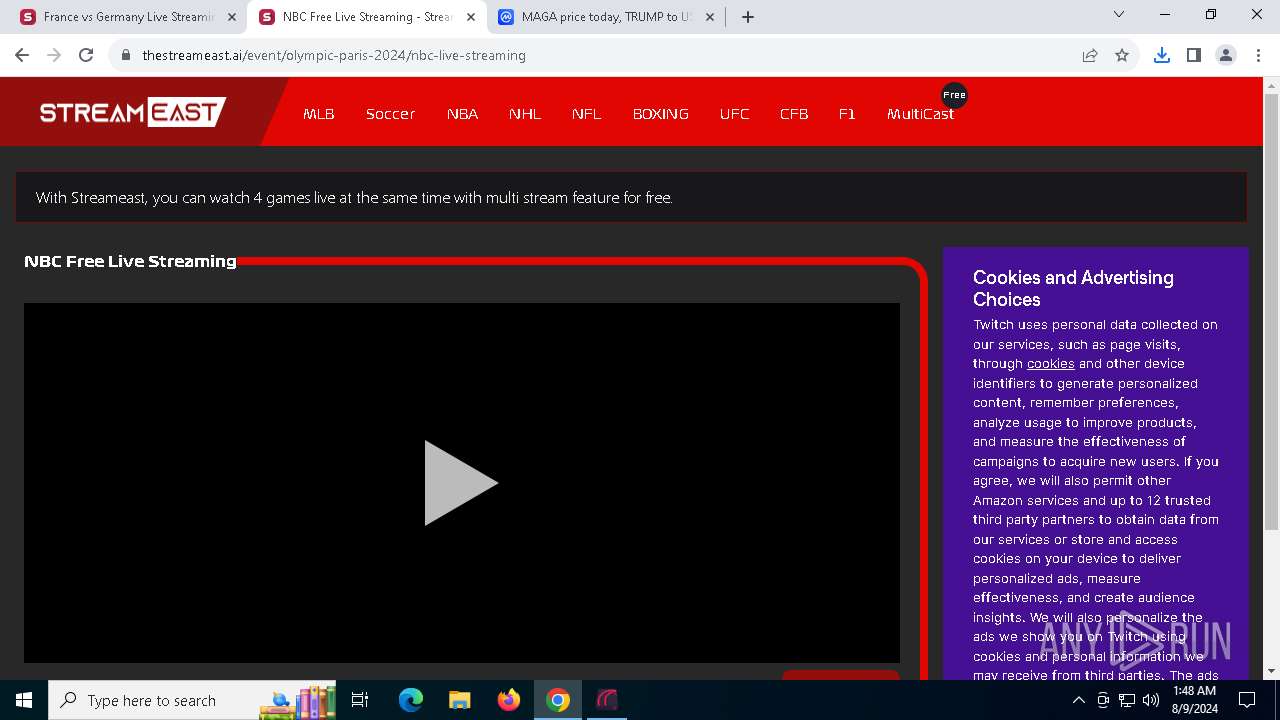The height and width of the screenshot is (720, 1280).
Task: Open Task View on the taskbar
Action: pyautogui.click(x=360, y=700)
